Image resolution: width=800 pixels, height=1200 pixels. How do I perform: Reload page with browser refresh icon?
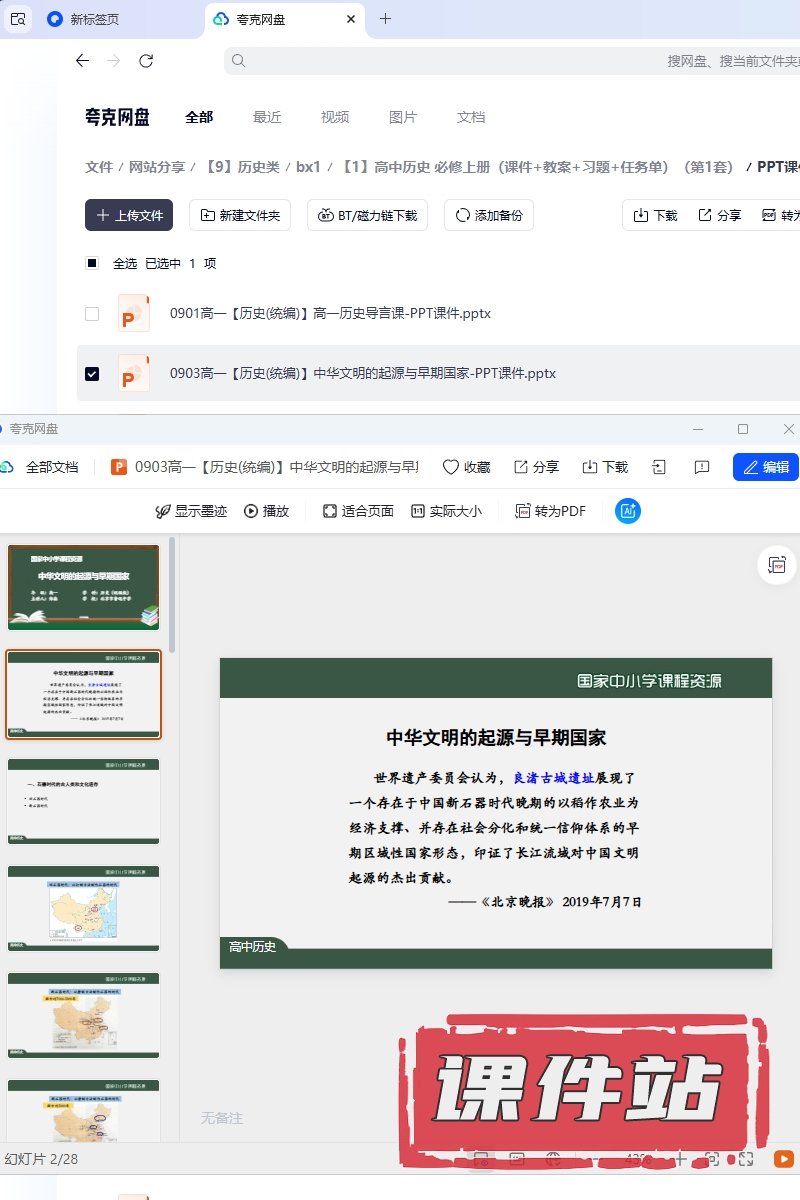pyautogui.click(x=146, y=61)
